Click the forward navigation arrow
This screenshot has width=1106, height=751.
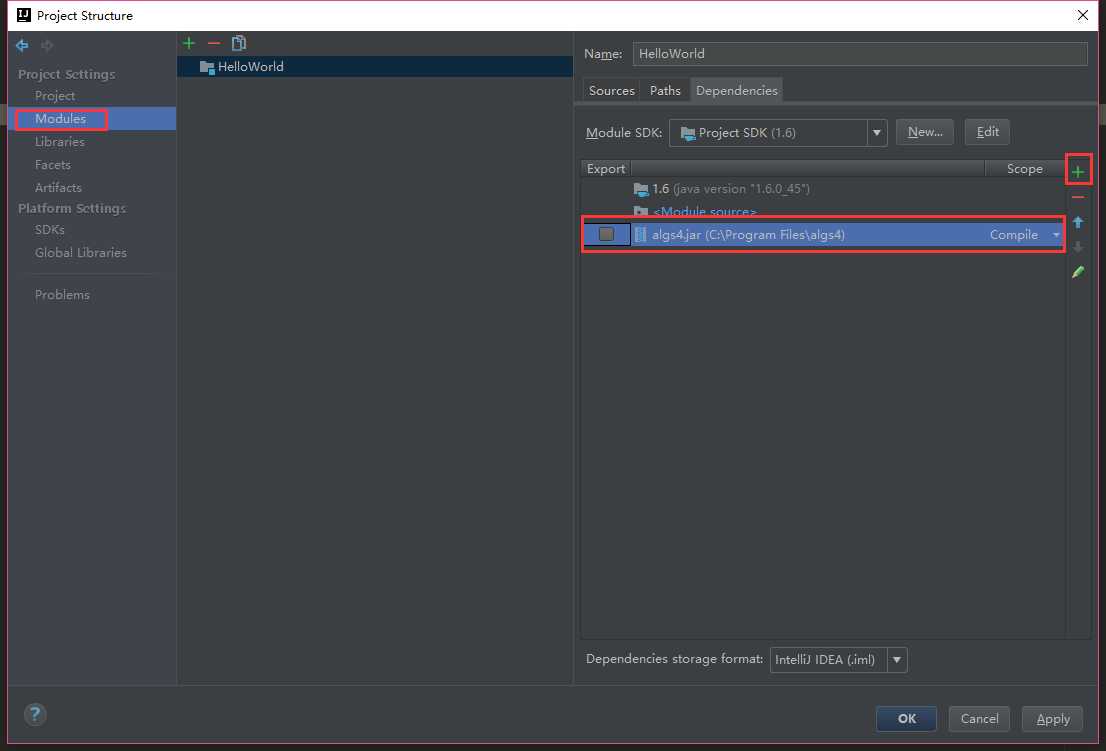click(x=47, y=46)
